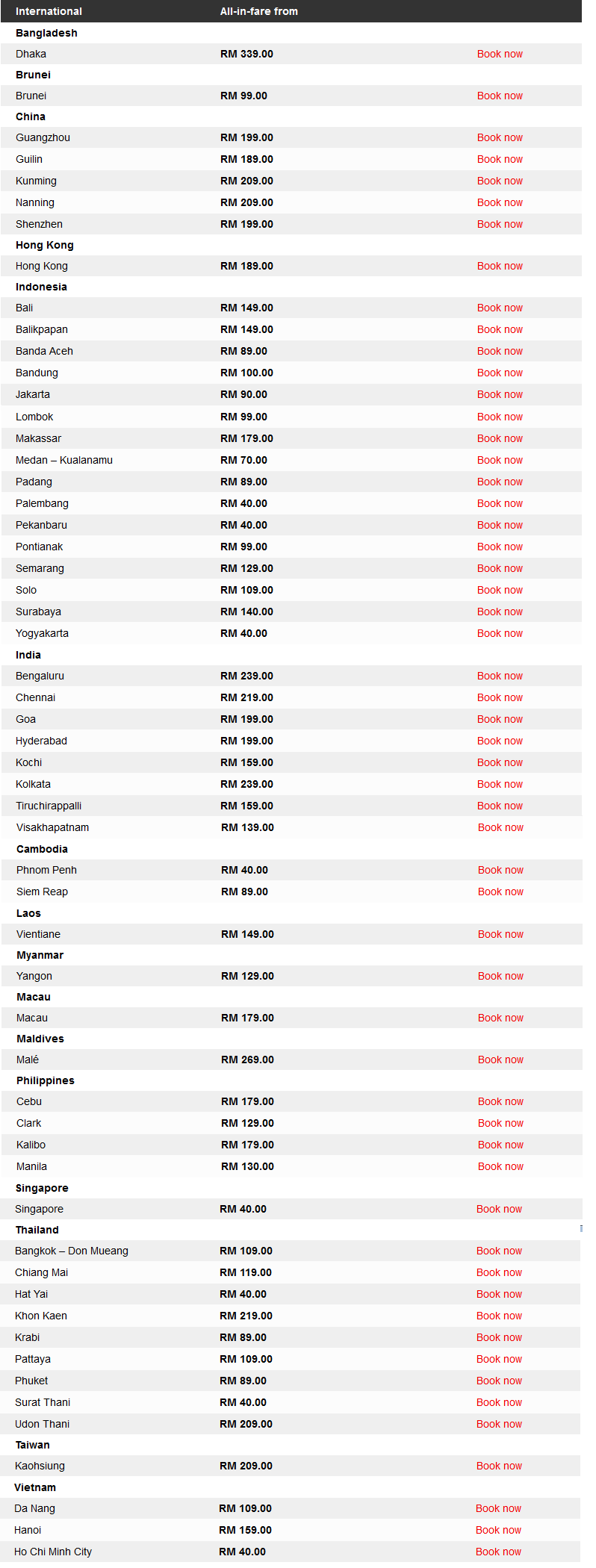Book the Yangon flight

click(500, 976)
